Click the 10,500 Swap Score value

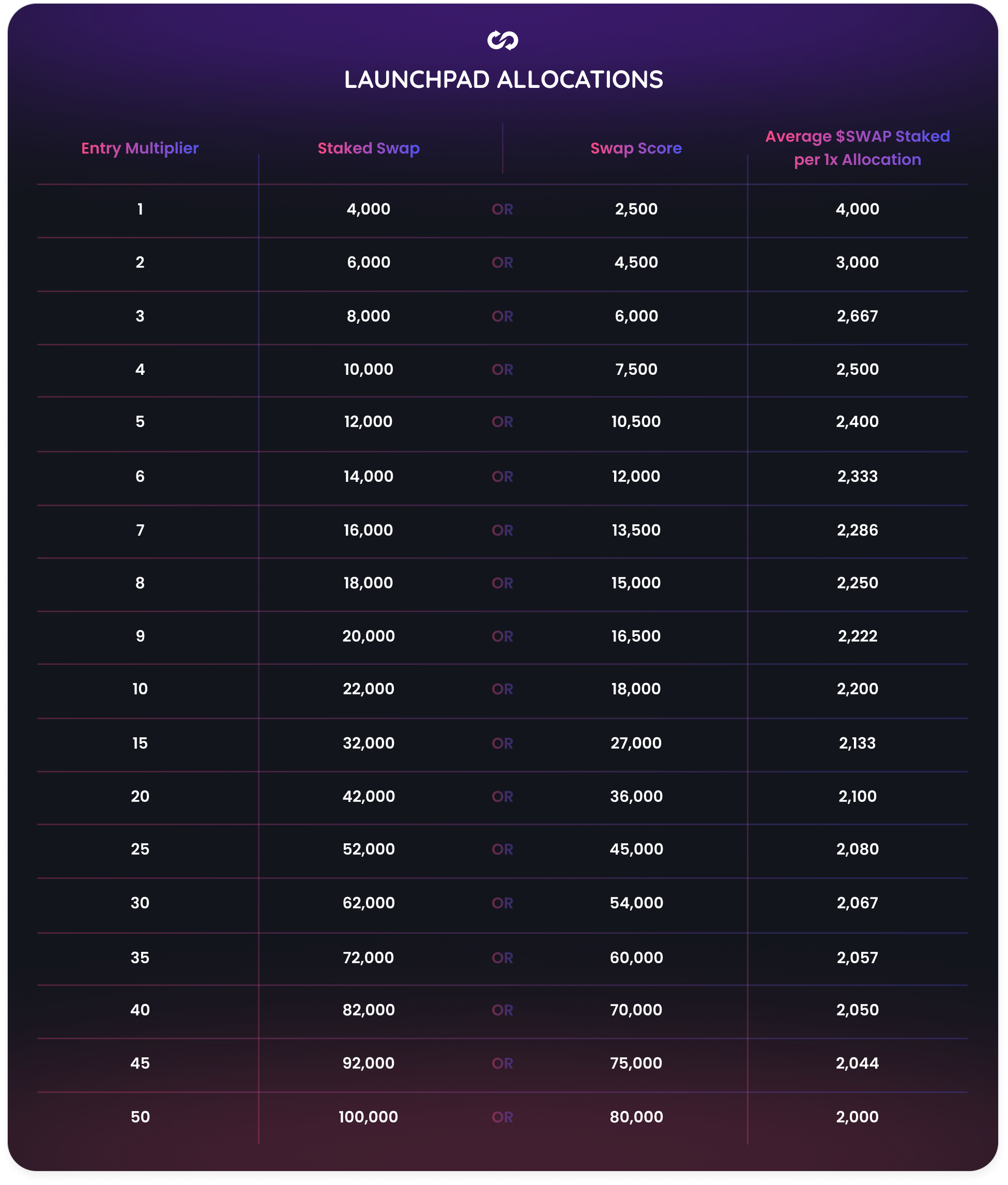[636, 422]
